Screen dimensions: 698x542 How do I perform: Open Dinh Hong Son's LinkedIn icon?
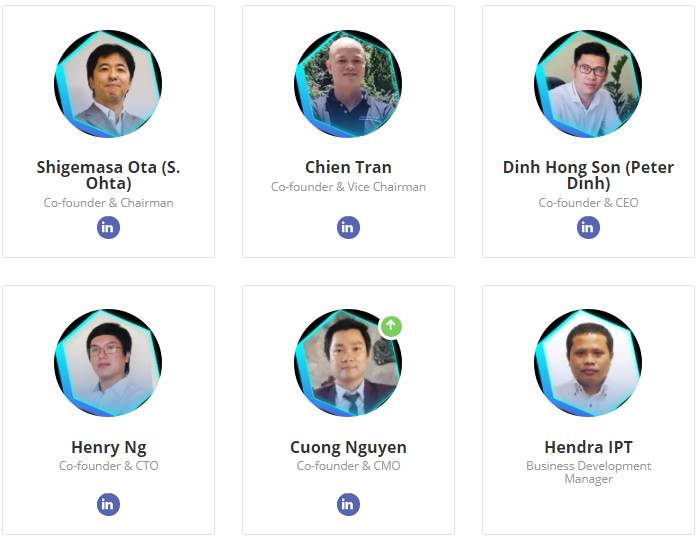pos(588,227)
